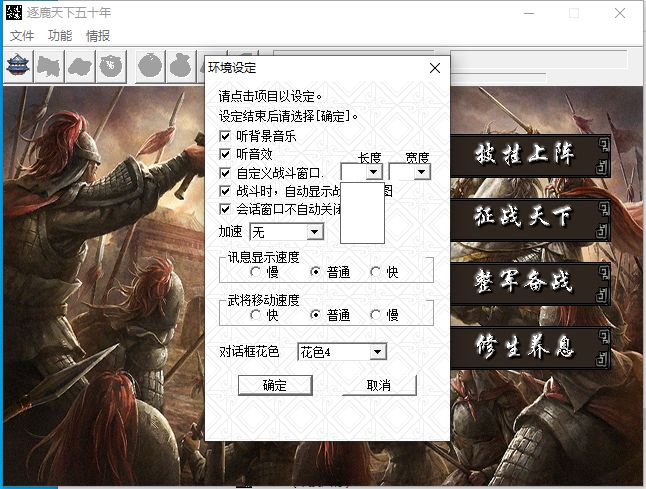Close the 环境设定 dialog with X
This screenshot has width=646, height=489.
pos(434,68)
